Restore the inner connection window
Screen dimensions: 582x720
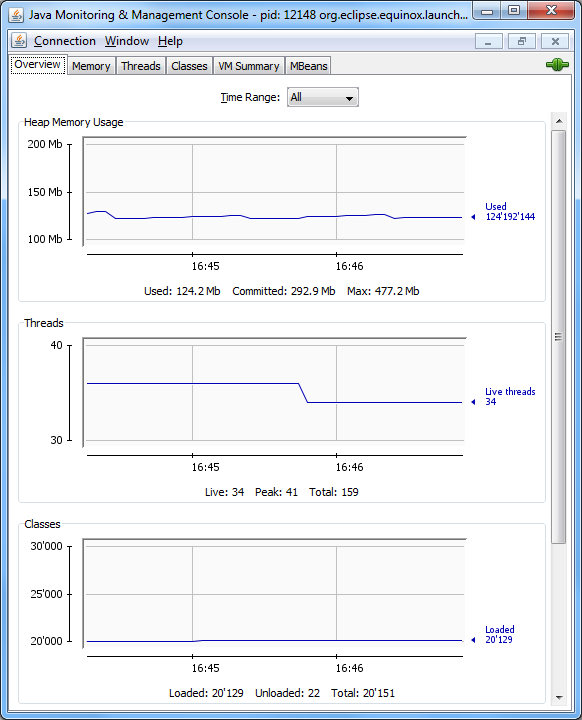click(x=522, y=41)
